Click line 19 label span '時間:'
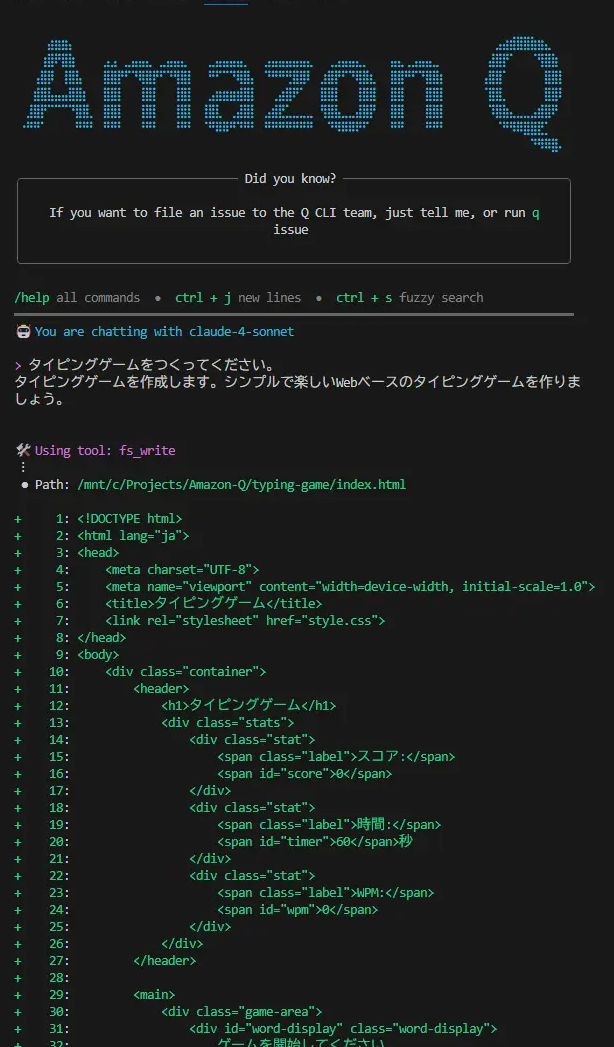Screen dimensions: 614x1047 329,825
